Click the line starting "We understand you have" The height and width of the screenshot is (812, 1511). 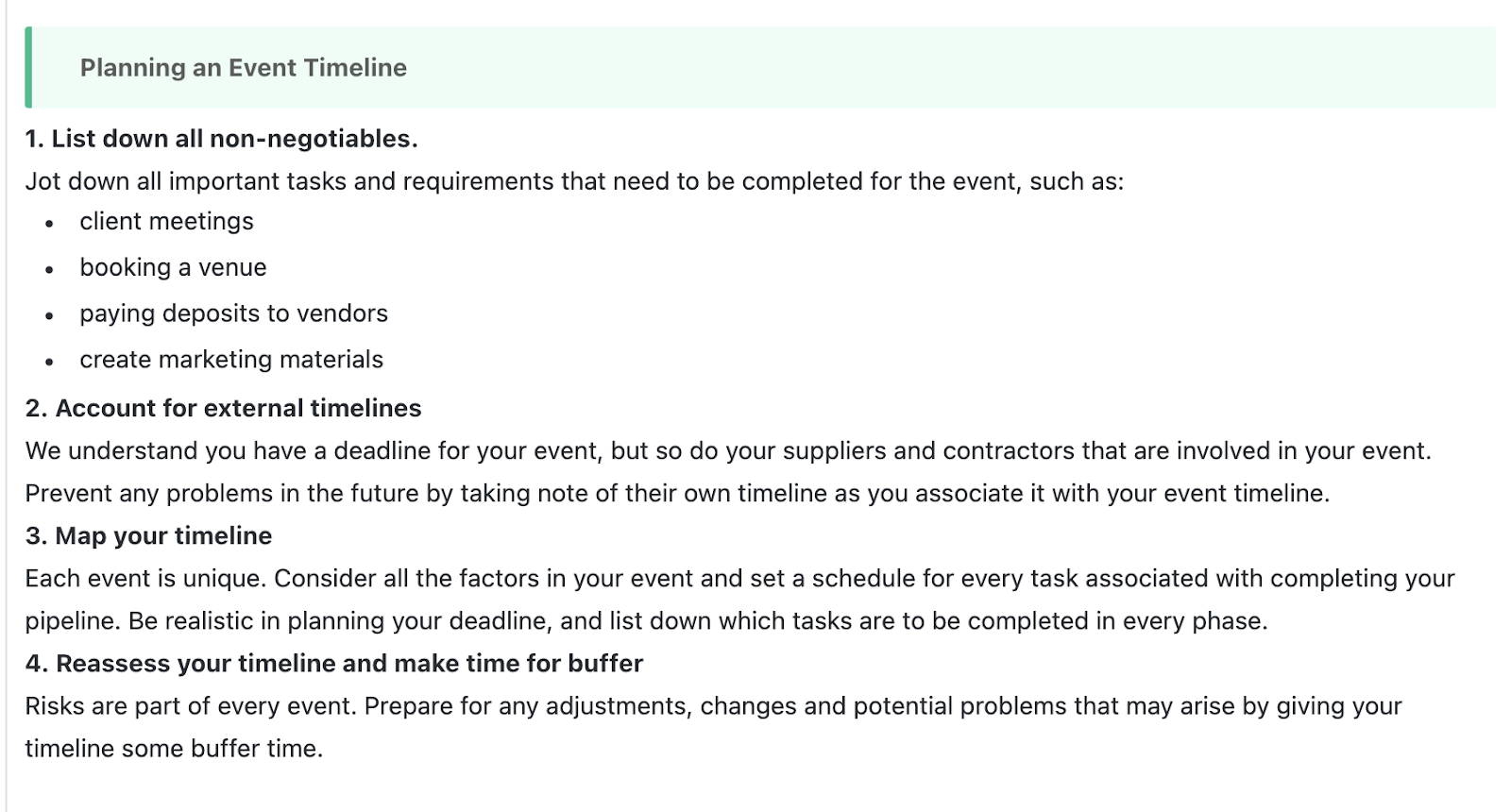[x=727, y=451]
